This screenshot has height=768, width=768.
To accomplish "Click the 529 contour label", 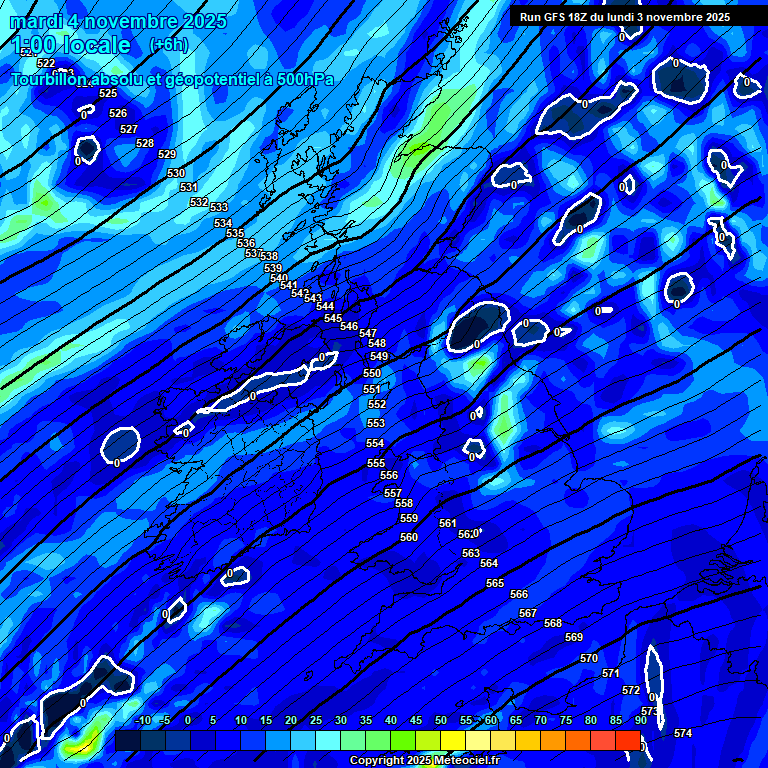I will (167, 154).
